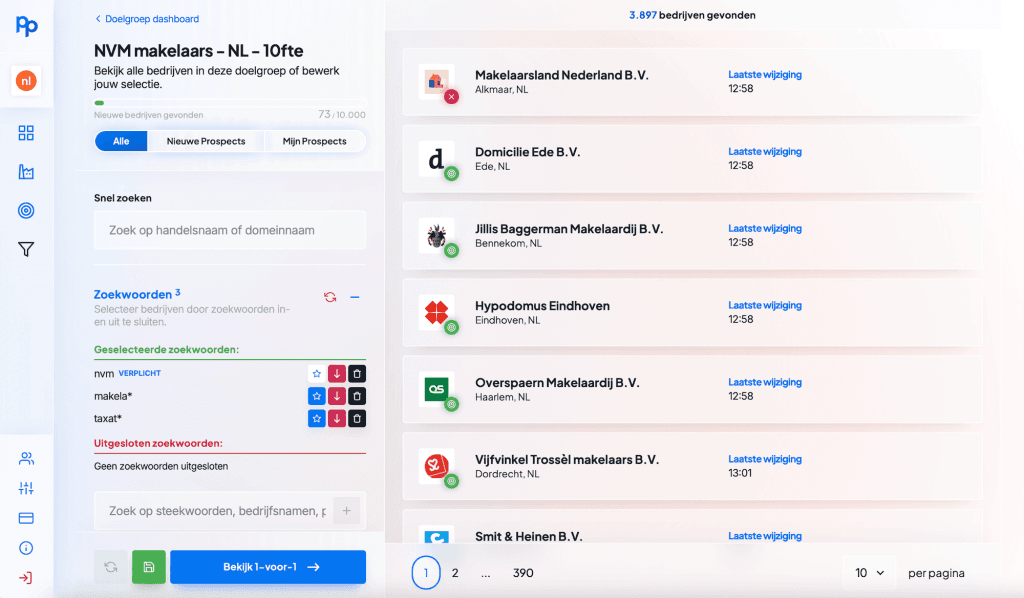Toggle the star for nvm keyword
Image resolution: width=1024 pixels, height=598 pixels.
316,373
